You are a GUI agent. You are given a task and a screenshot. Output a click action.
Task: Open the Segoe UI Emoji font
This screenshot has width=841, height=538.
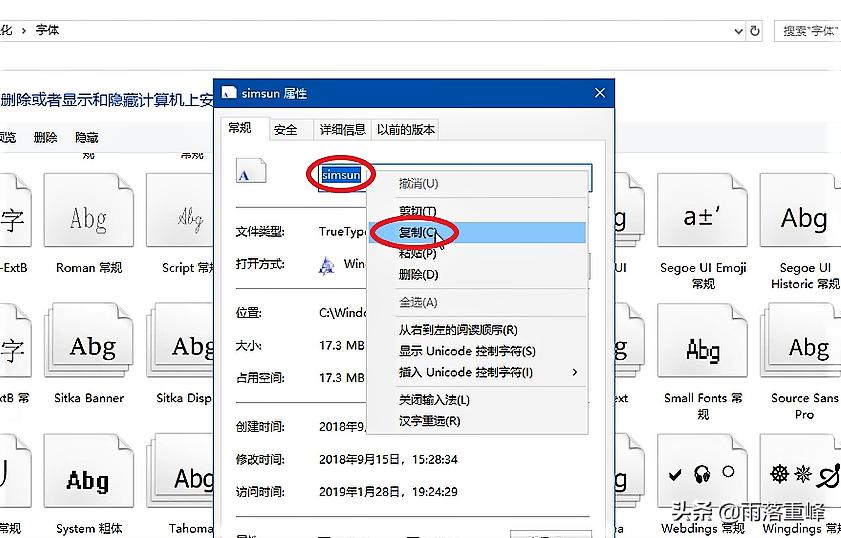coord(702,210)
